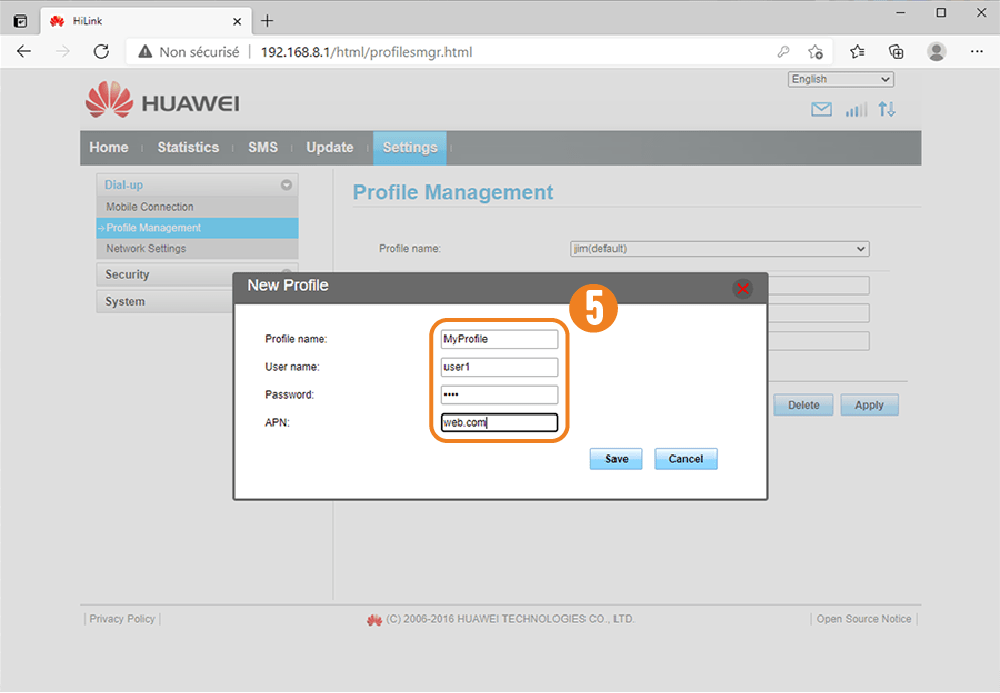Open saved passwords key icon
Viewport: 1000px width, 693px height.
[x=783, y=52]
